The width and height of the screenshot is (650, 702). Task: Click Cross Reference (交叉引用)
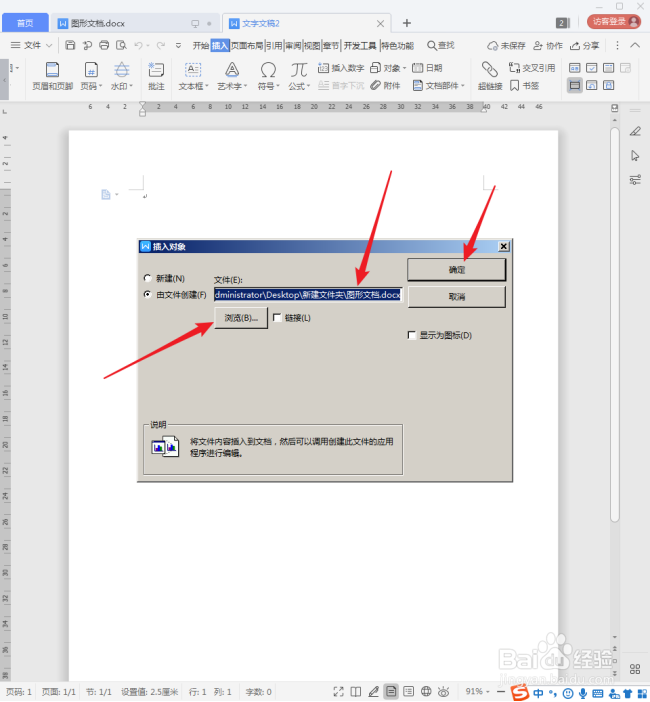click(532, 68)
